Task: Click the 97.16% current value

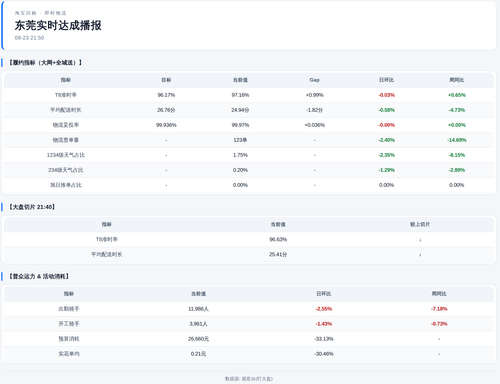Action: click(x=240, y=95)
